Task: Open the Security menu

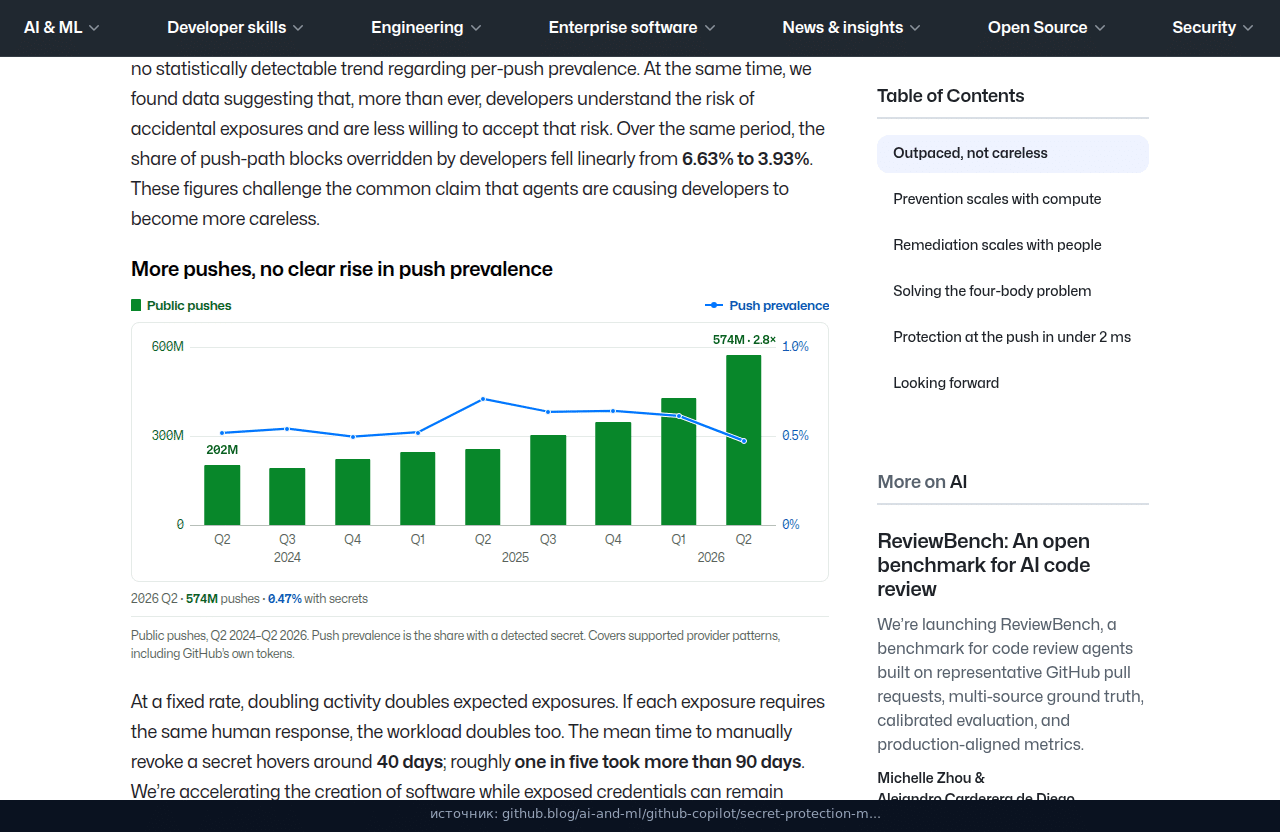Action: [1213, 28]
